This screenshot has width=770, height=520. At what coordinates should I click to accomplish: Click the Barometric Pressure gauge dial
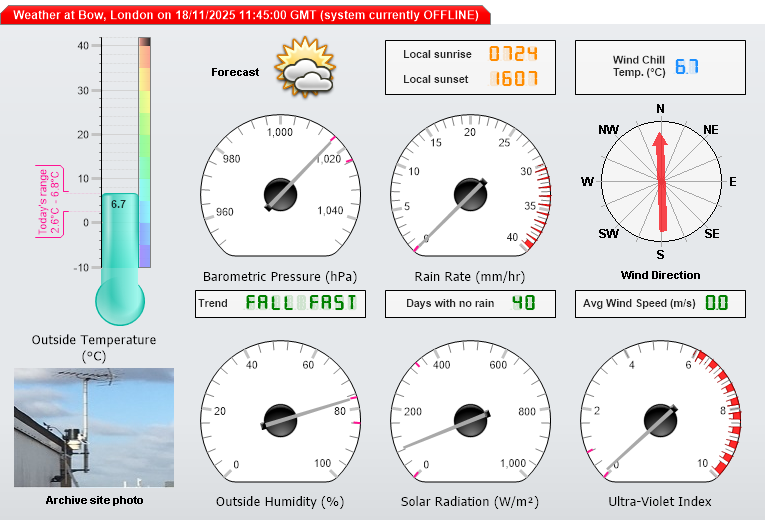[280, 190]
